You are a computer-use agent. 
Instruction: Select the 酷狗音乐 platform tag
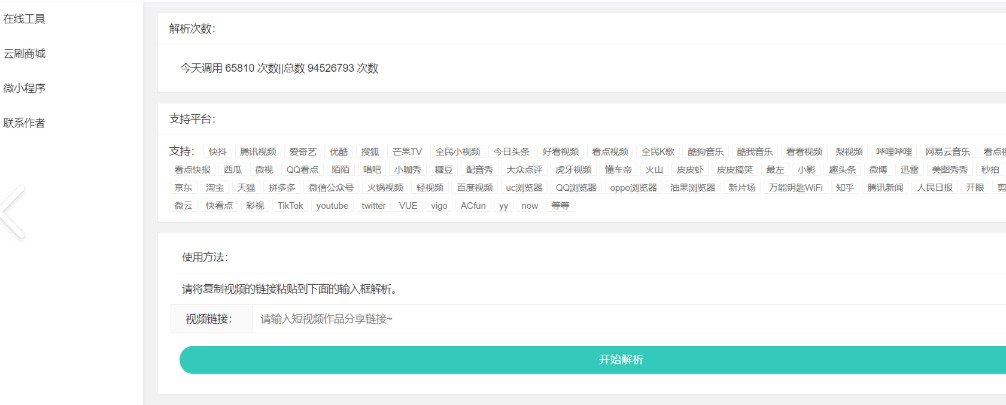coord(705,151)
